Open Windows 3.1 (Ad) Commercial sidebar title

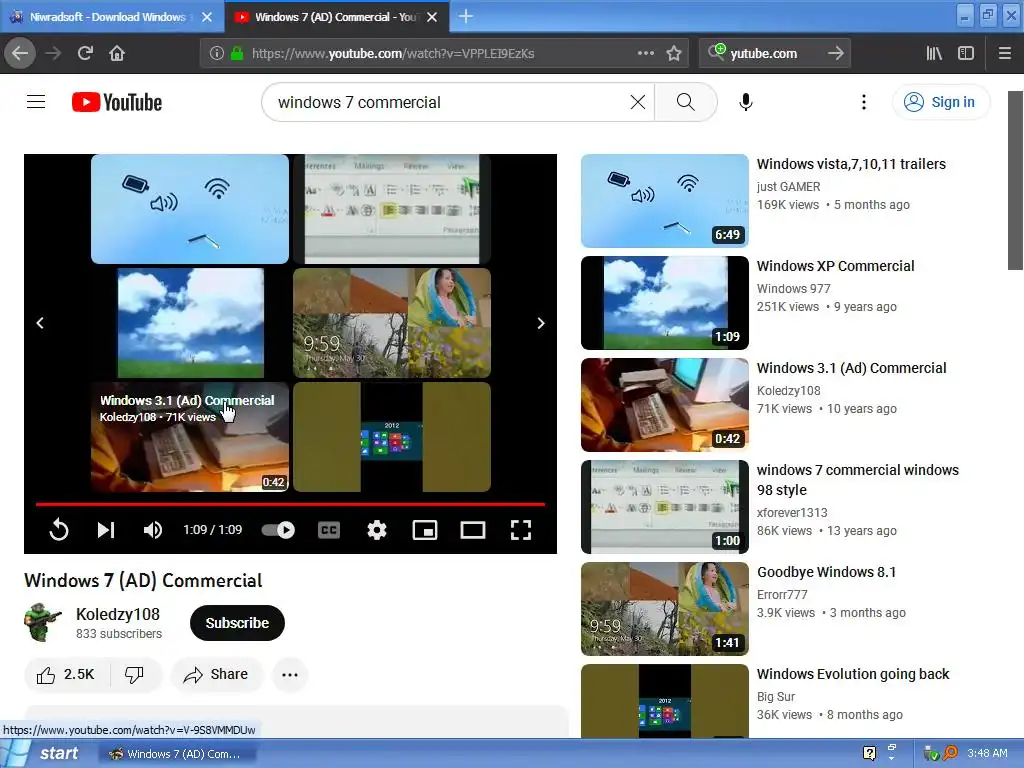(x=852, y=368)
